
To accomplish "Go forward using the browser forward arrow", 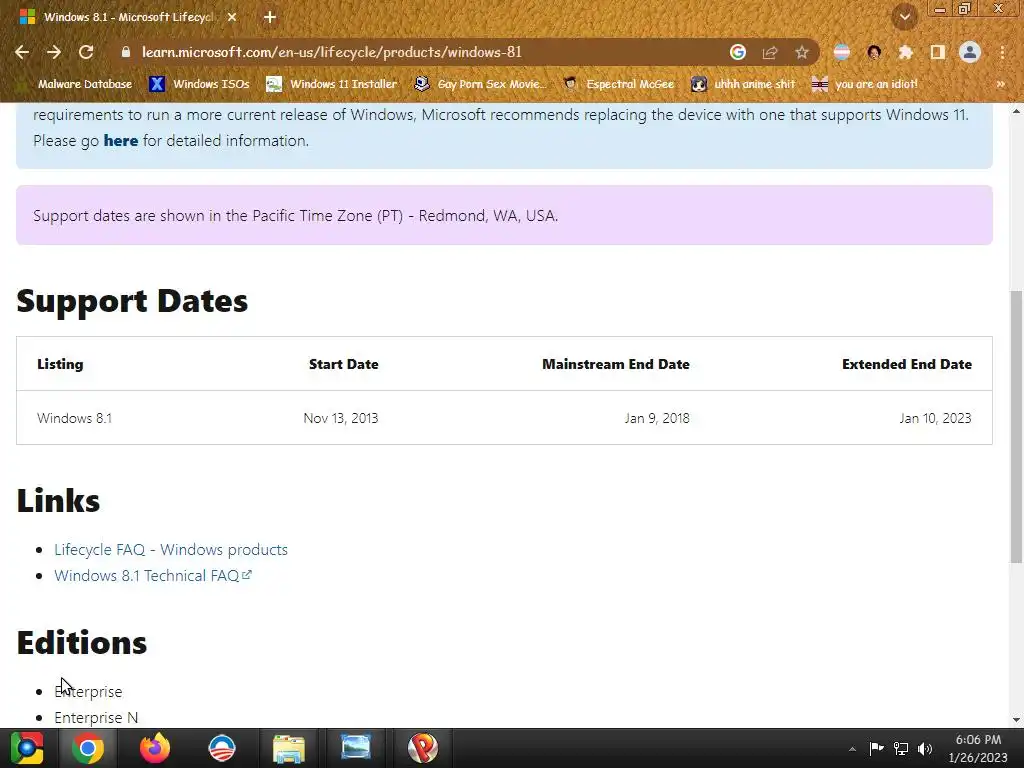I will click(54, 52).
